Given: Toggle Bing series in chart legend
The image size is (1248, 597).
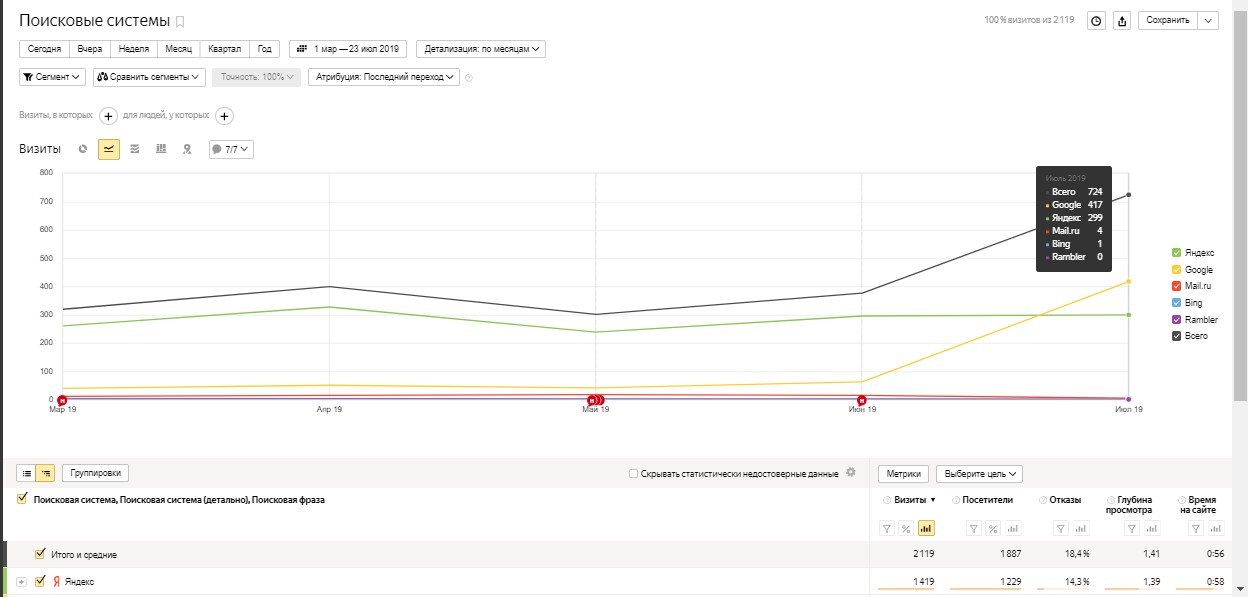Looking at the screenshot, I should coord(1176,302).
